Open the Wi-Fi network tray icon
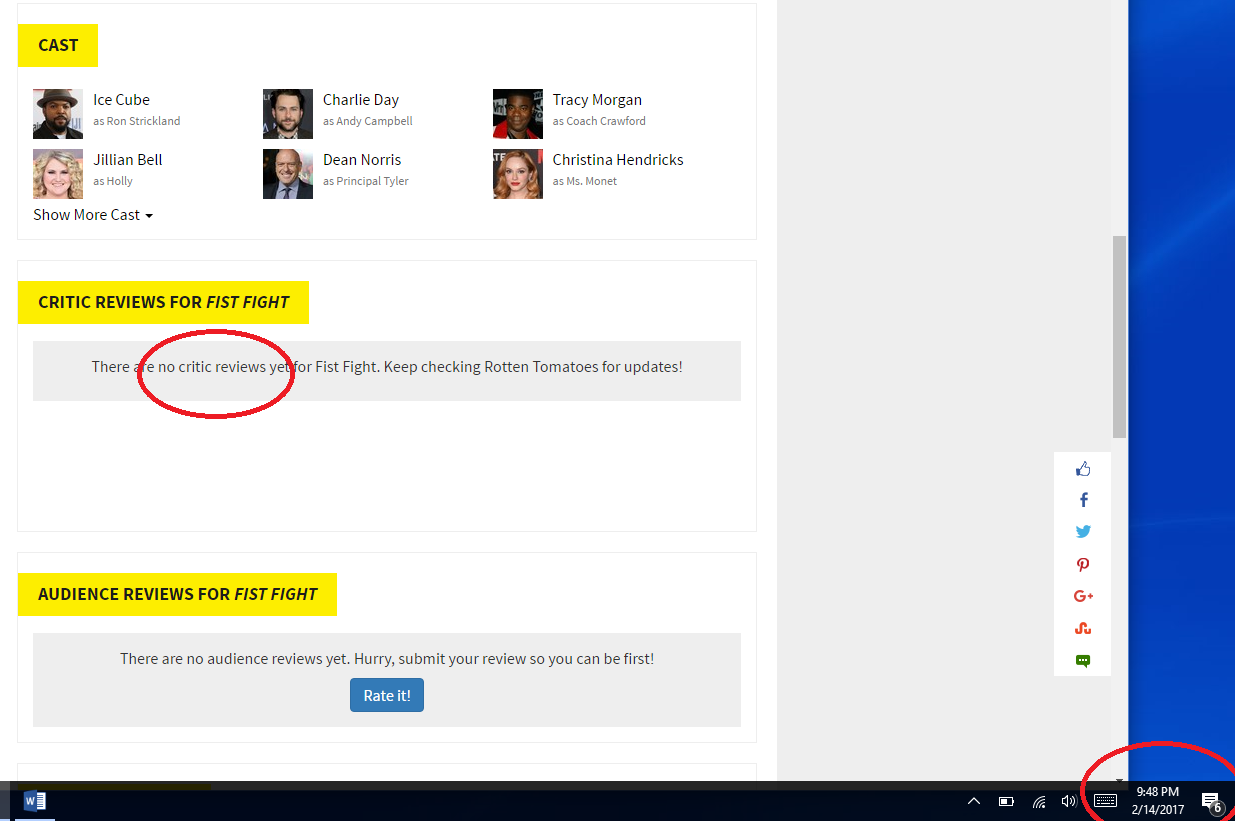This screenshot has height=821, width=1235. coord(1039,801)
